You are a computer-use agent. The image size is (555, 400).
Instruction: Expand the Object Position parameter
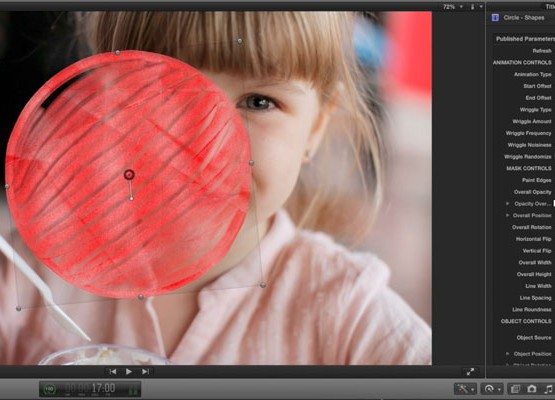click(508, 354)
